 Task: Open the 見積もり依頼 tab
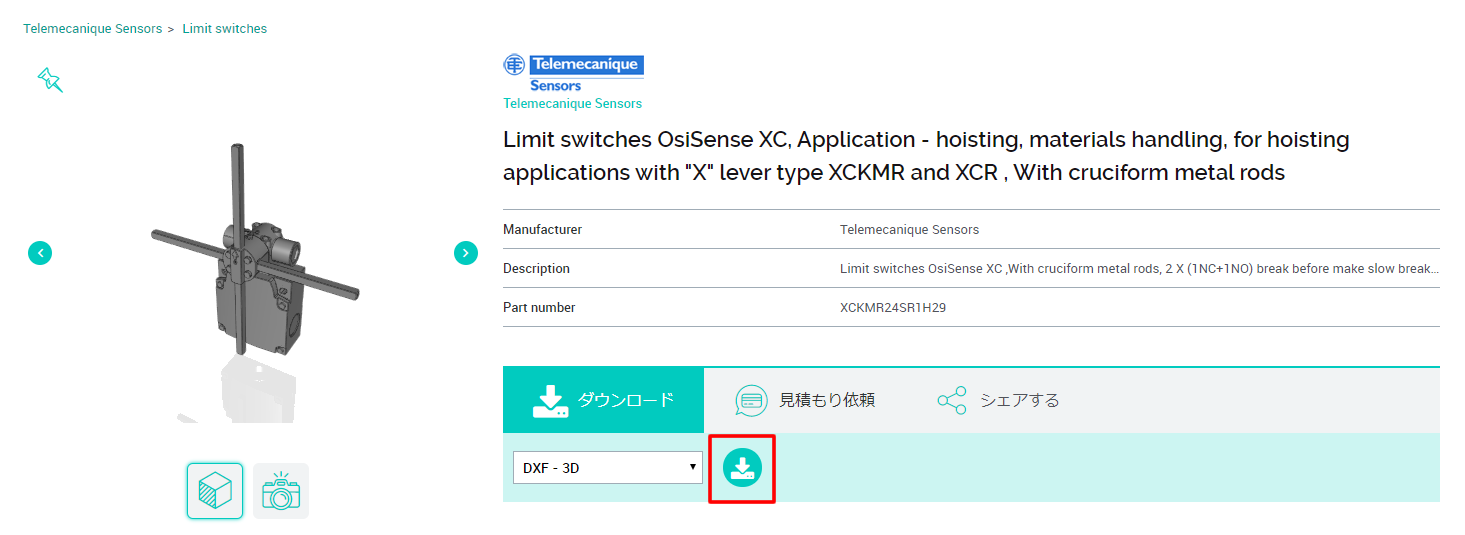point(805,400)
